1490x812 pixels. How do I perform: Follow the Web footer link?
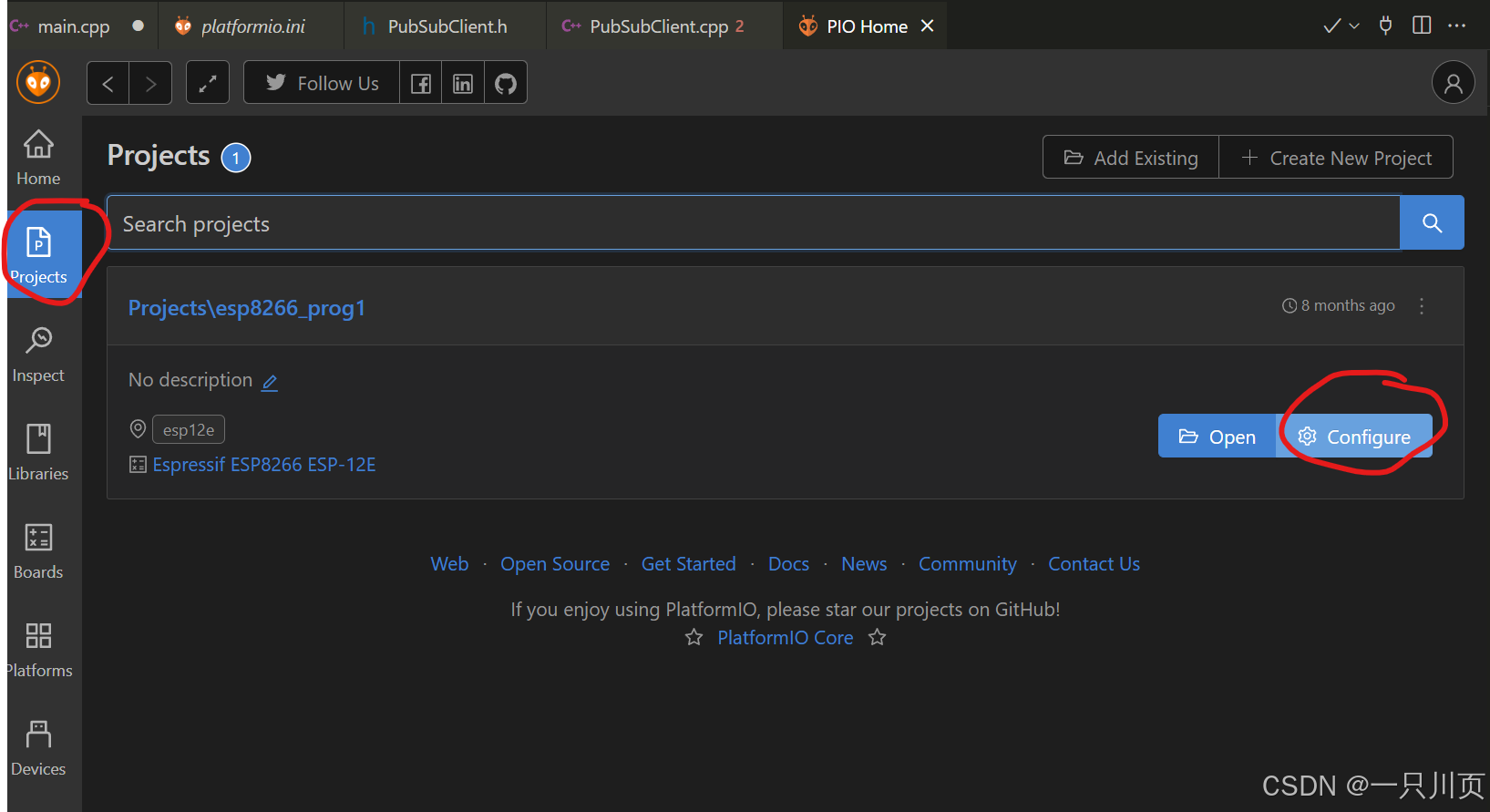(x=449, y=564)
